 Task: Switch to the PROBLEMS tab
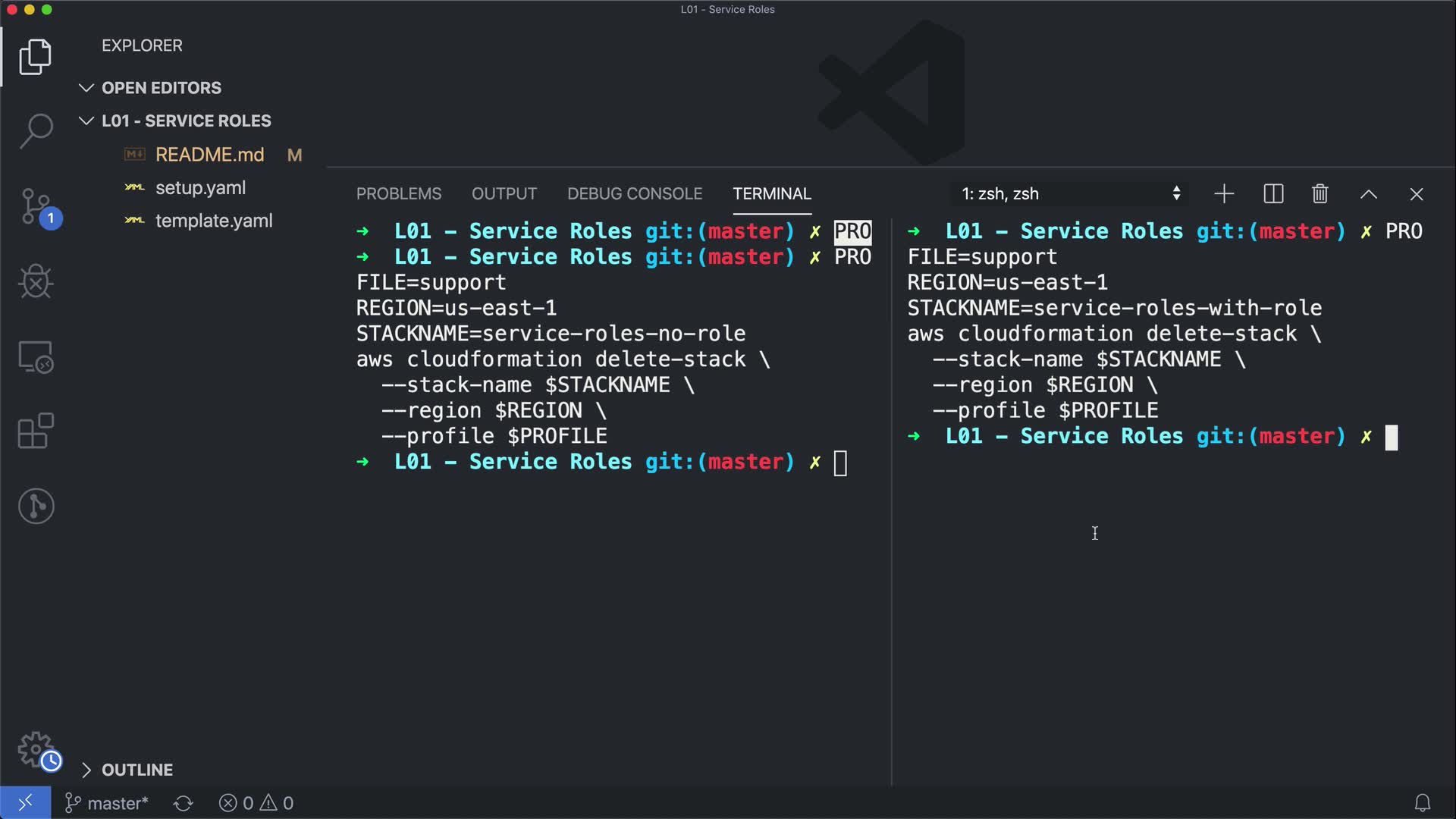coord(399,194)
